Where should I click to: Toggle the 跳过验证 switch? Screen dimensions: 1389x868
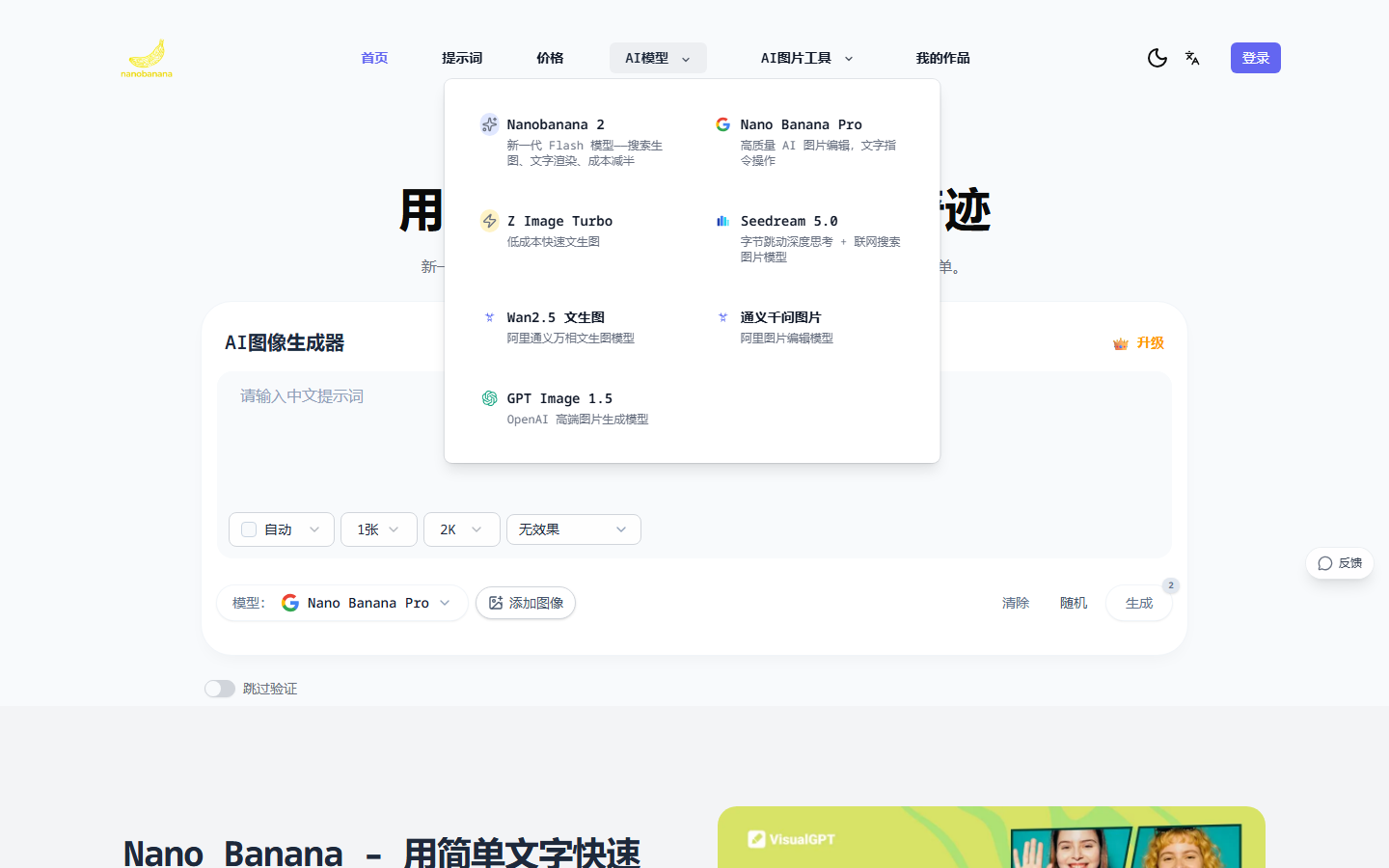click(x=220, y=689)
